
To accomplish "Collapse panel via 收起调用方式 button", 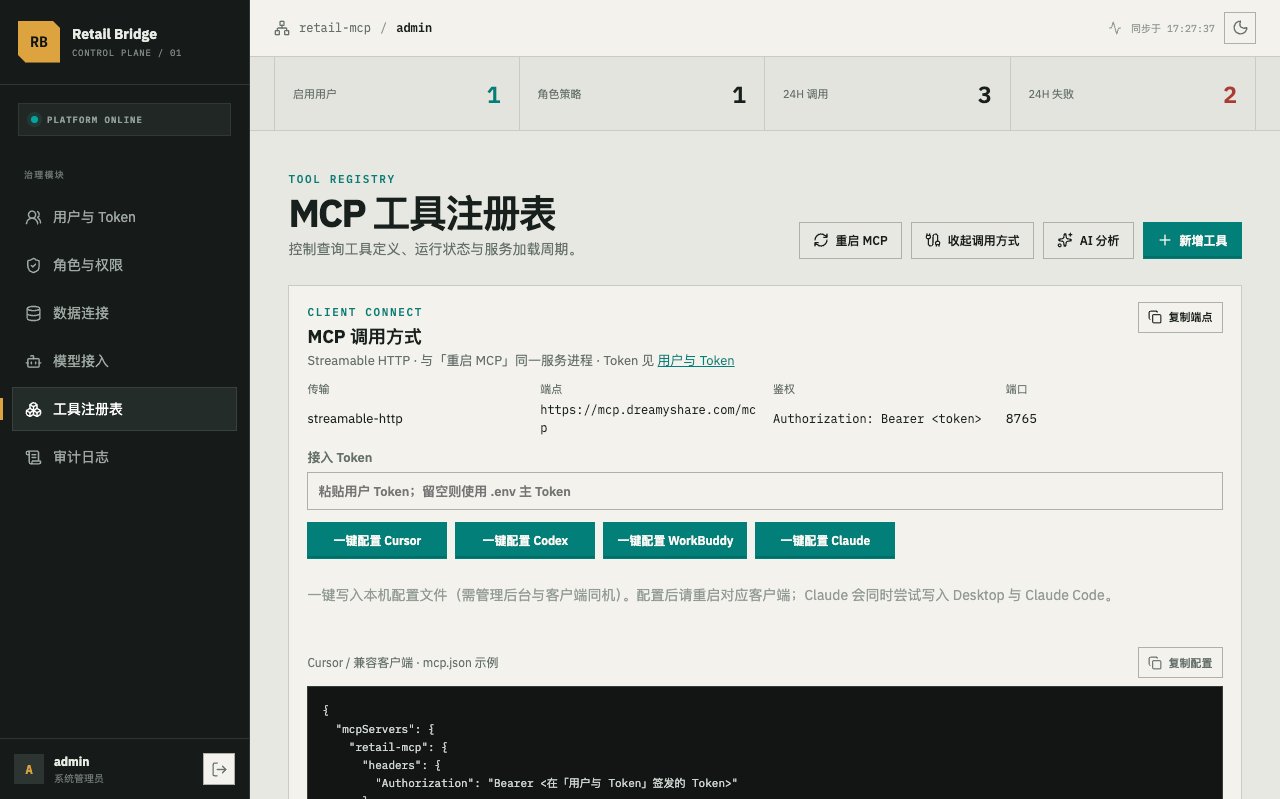I will point(972,240).
